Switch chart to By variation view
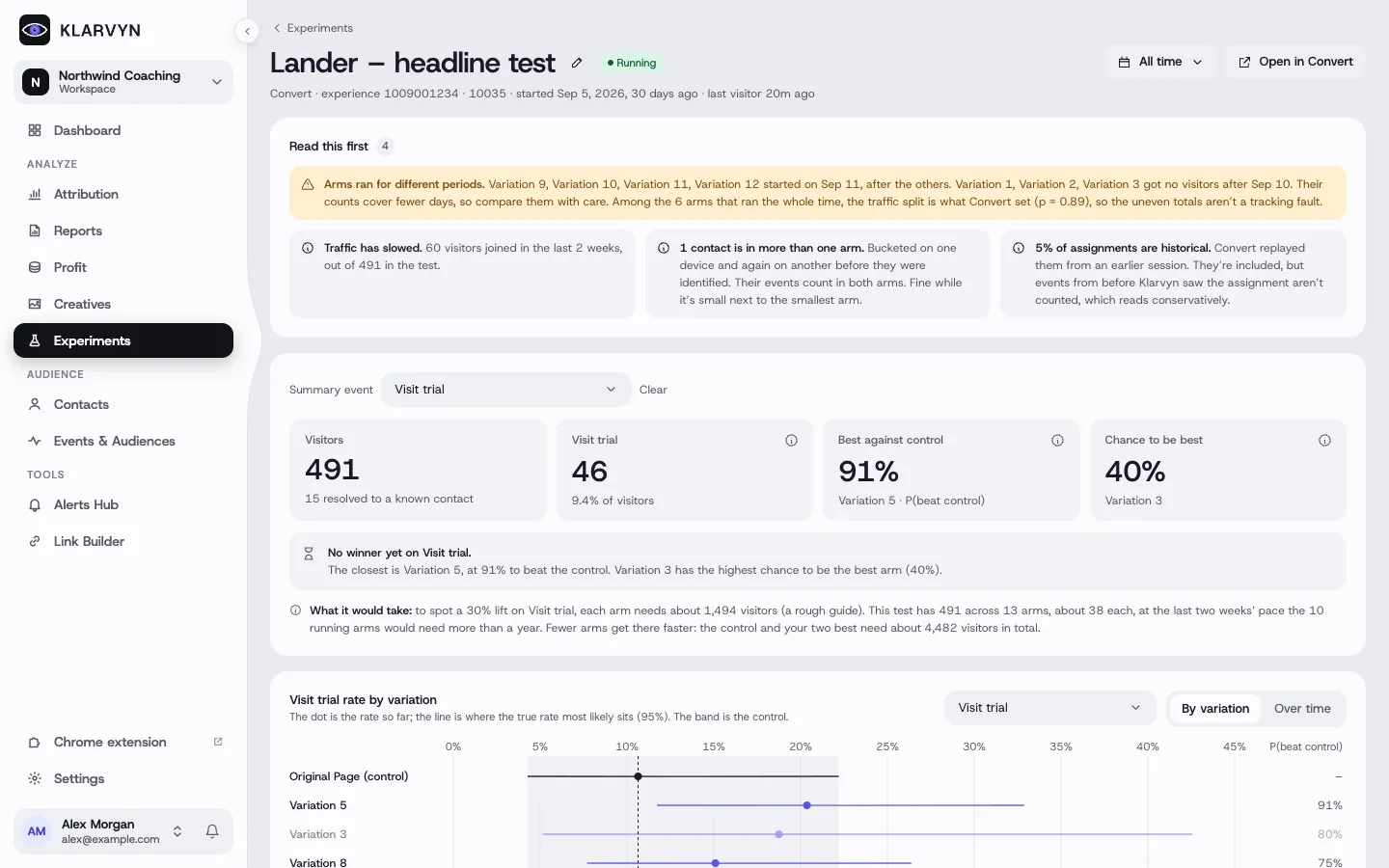Image resolution: width=1389 pixels, height=868 pixels. click(1214, 708)
